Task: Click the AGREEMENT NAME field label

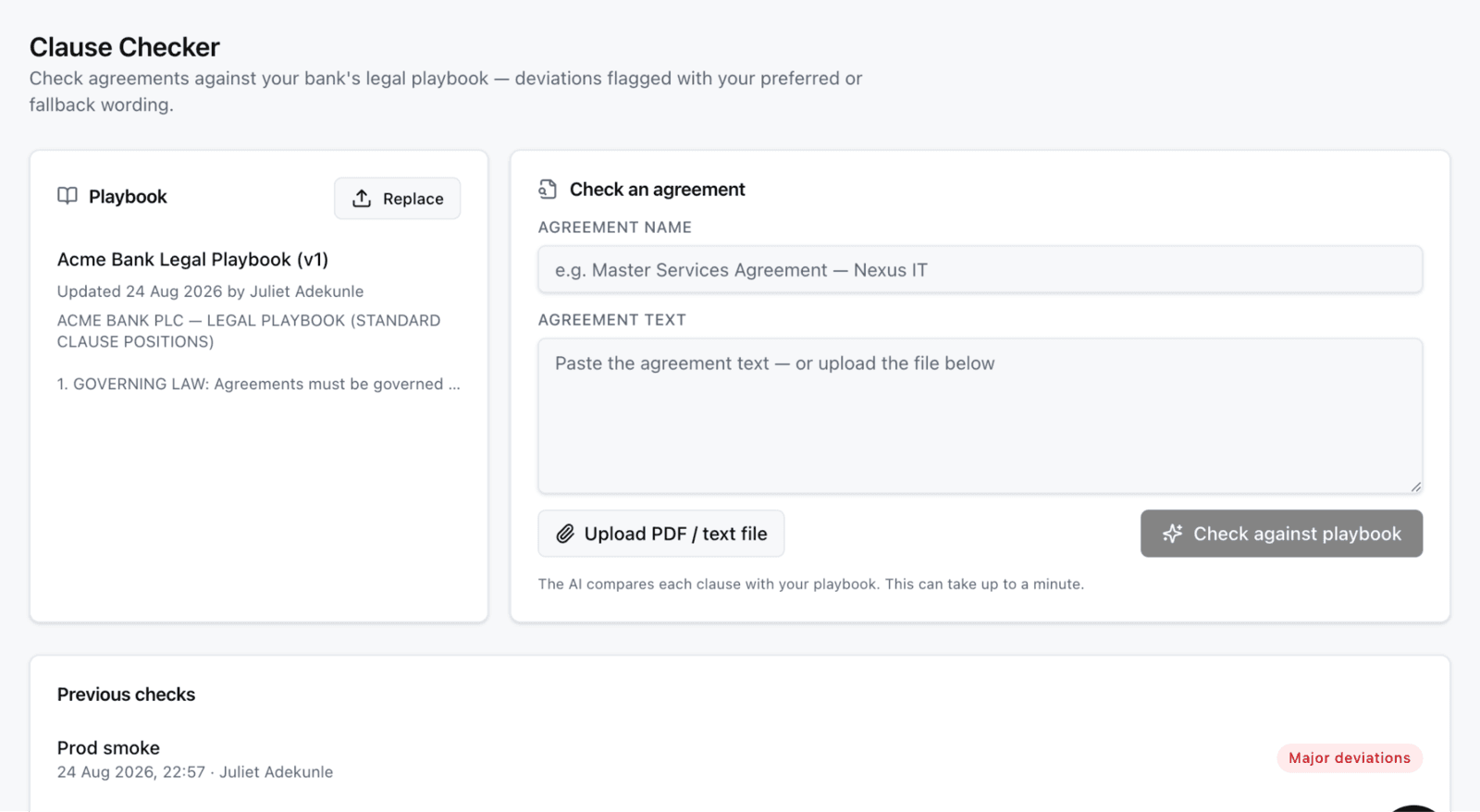Action: [615, 228]
